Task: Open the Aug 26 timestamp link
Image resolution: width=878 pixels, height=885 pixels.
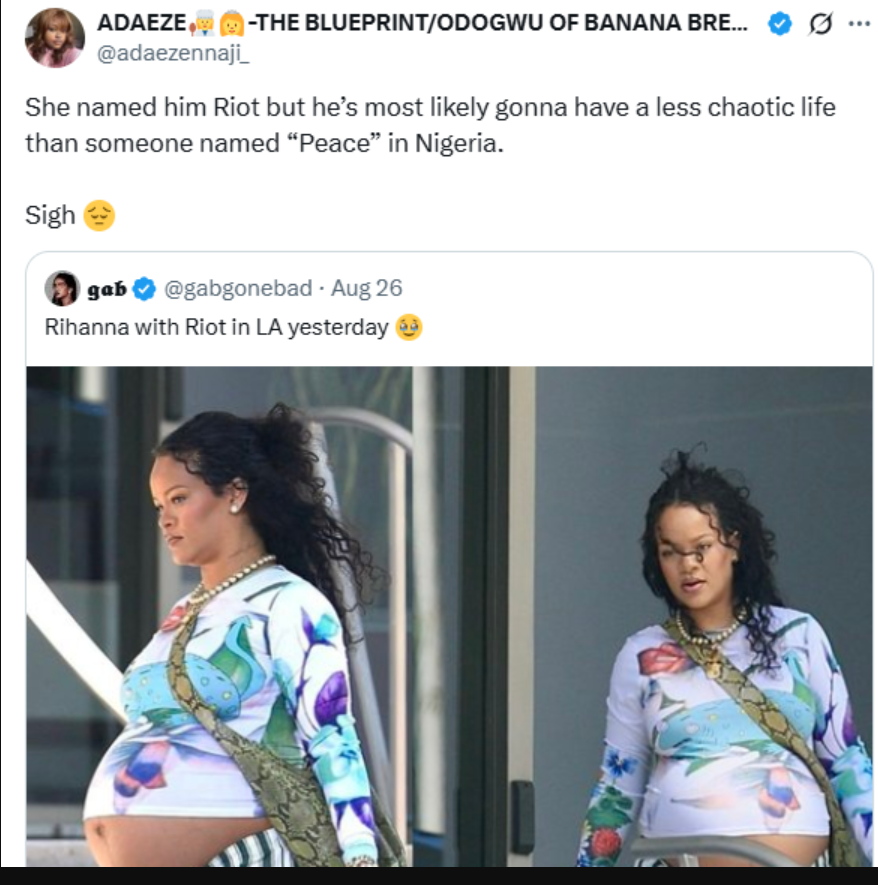Action: 366,289
